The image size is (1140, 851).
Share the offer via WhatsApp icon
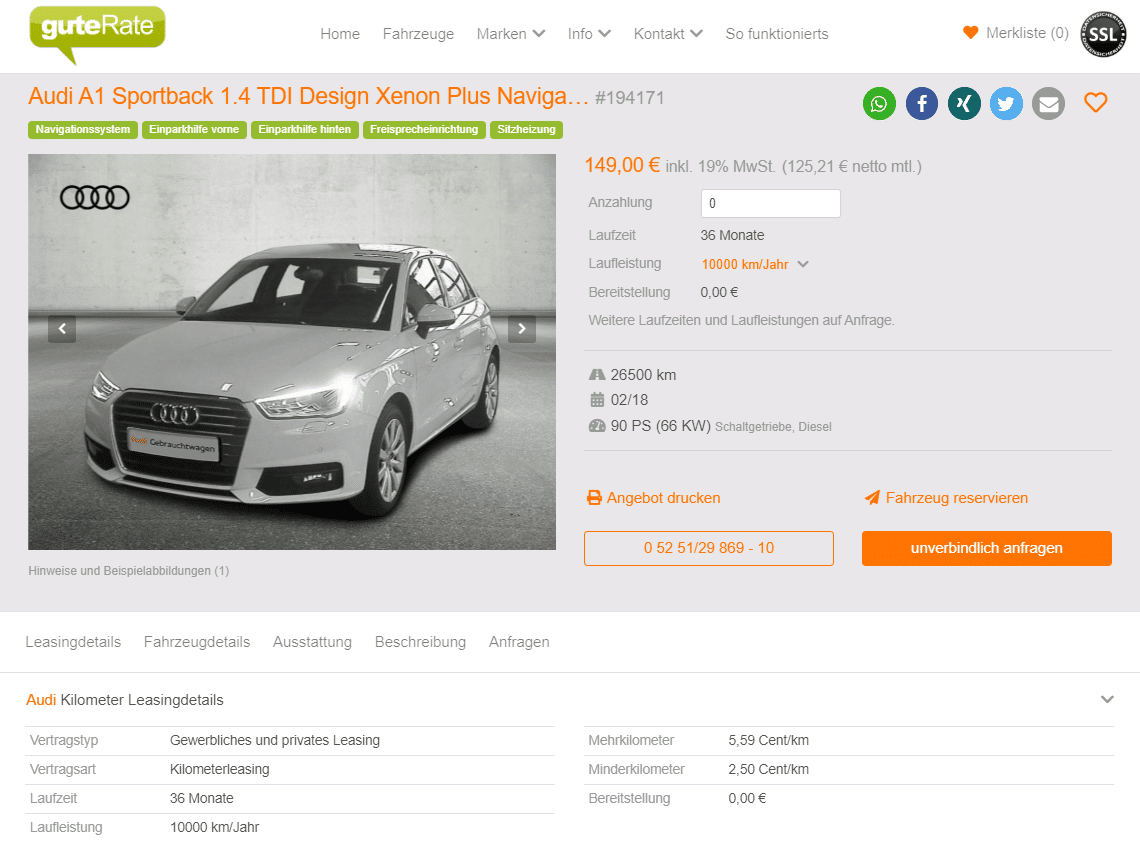pos(879,103)
